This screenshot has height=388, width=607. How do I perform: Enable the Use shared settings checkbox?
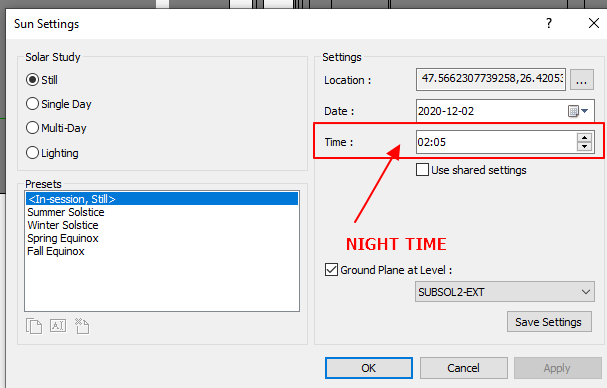tap(422, 170)
